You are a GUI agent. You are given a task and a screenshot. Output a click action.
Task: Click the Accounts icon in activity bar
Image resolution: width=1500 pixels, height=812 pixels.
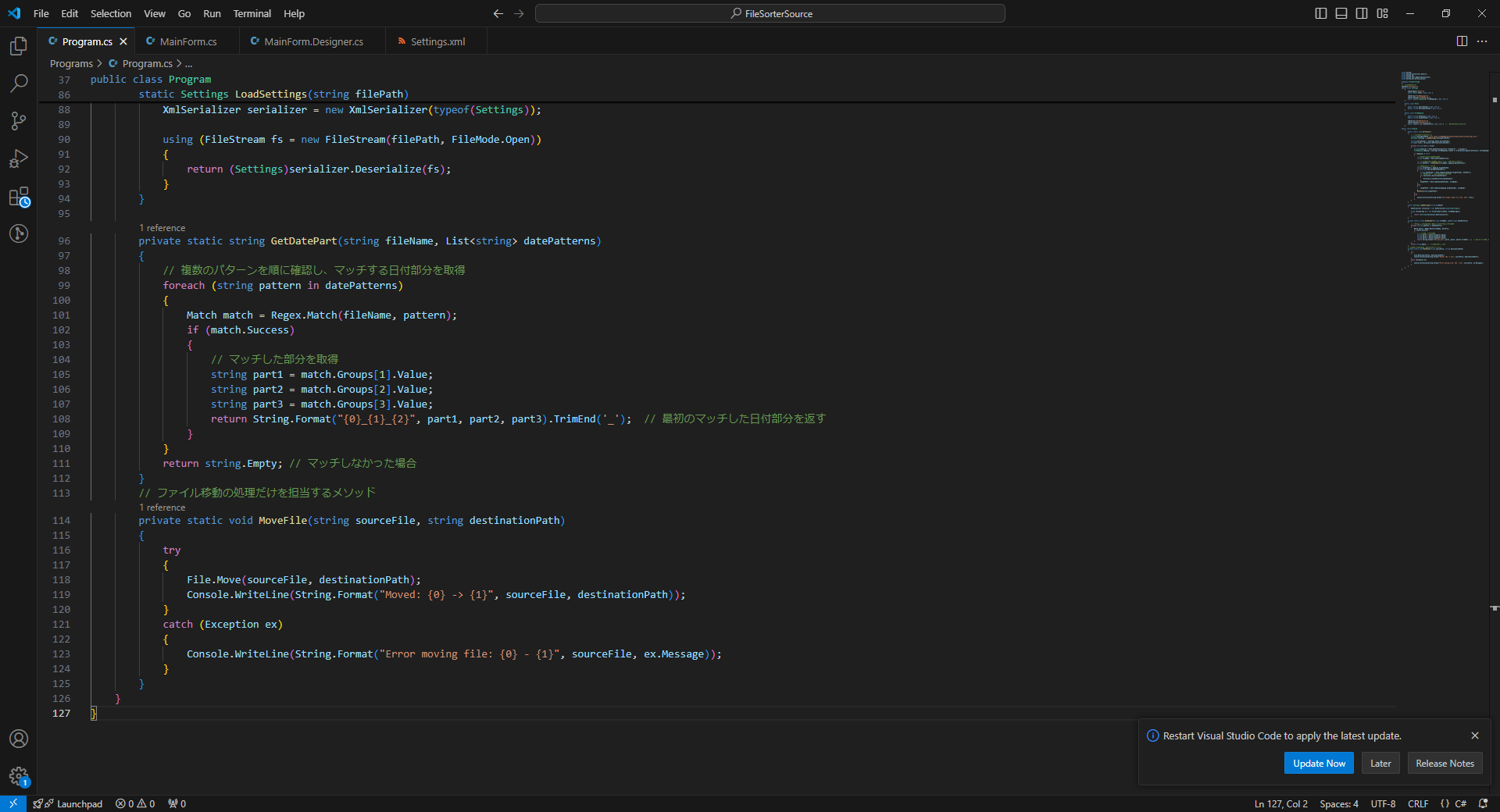[x=19, y=739]
